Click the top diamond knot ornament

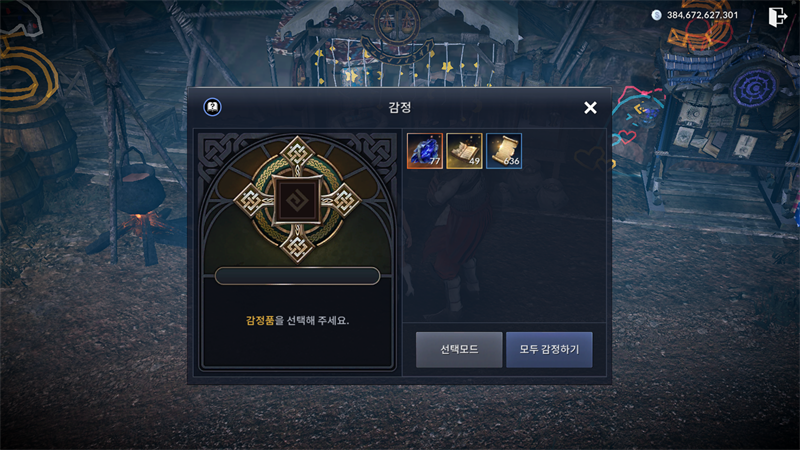pyautogui.click(x=297, y=152)
